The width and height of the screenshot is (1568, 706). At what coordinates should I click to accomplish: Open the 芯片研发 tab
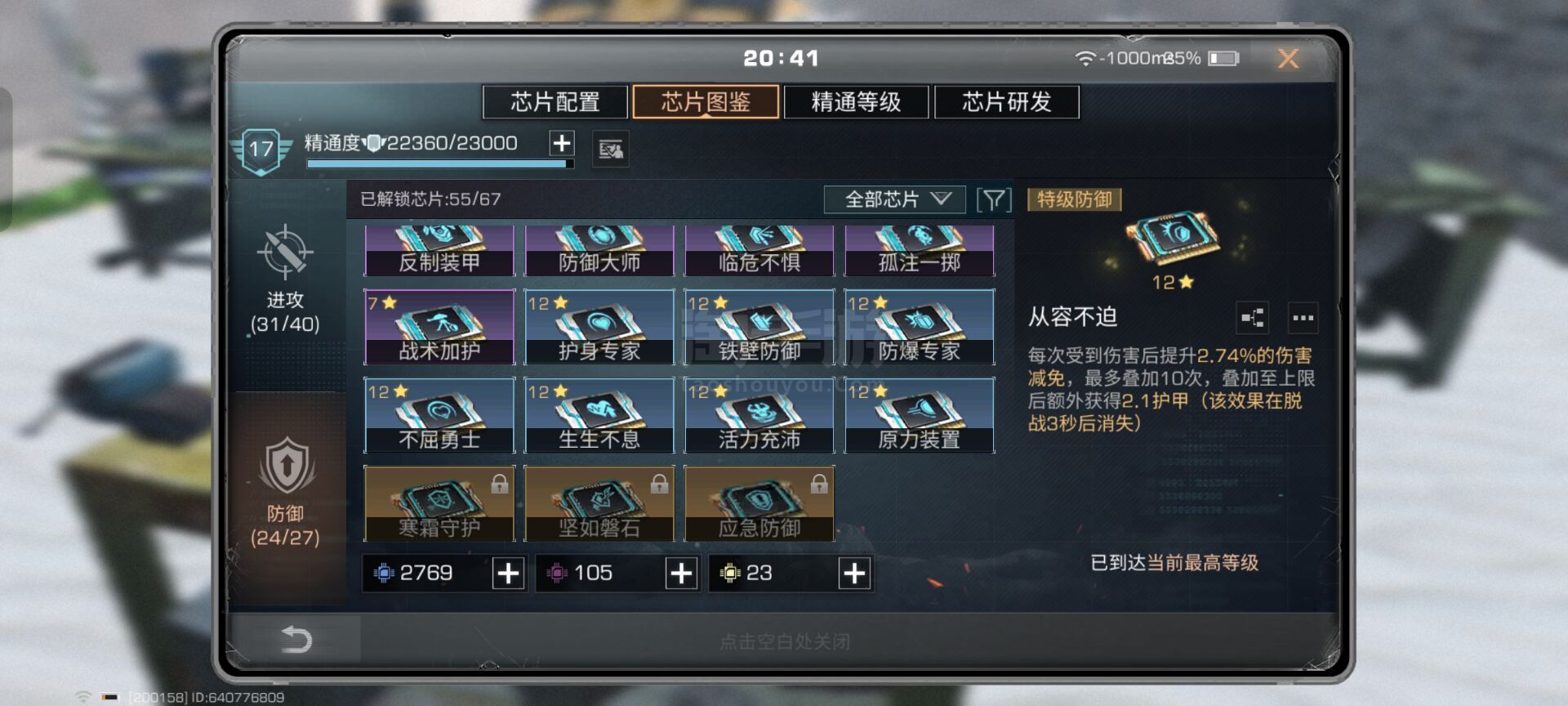pos(1006,102)
